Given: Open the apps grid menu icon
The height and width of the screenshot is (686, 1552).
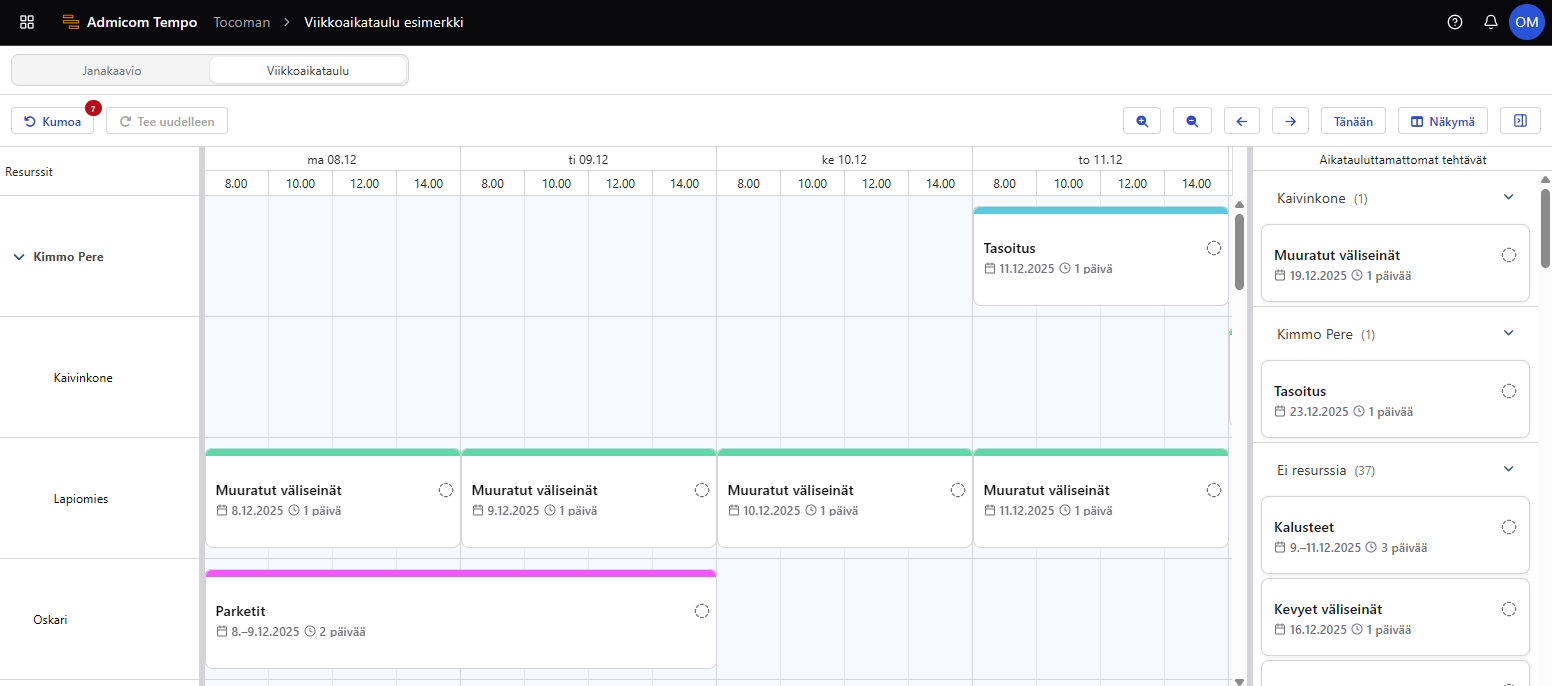Looking at the screenshot, I should [27, 22].
